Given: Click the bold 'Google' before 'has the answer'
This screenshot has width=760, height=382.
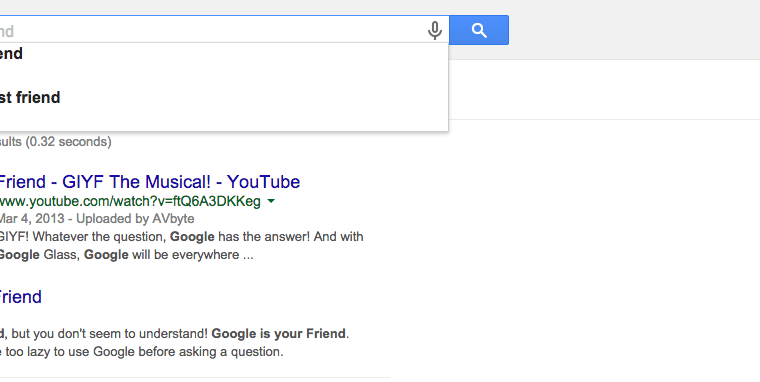Looking at the screenshot, I should click(x=192, y=237).
